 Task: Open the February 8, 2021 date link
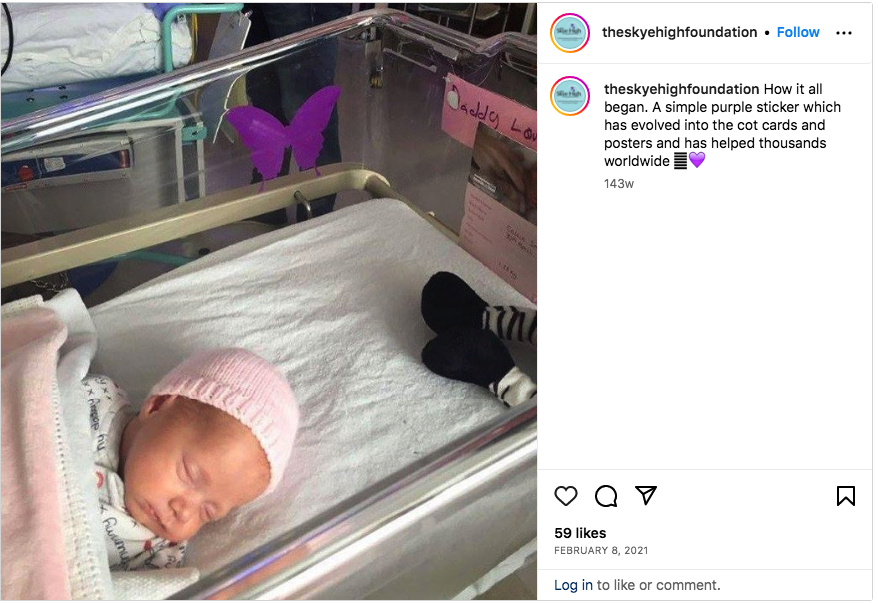coord(601,550)
